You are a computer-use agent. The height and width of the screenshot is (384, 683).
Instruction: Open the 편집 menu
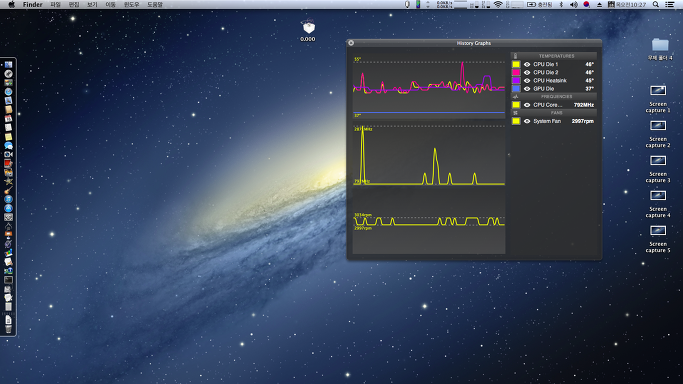[x=74, y=4]
